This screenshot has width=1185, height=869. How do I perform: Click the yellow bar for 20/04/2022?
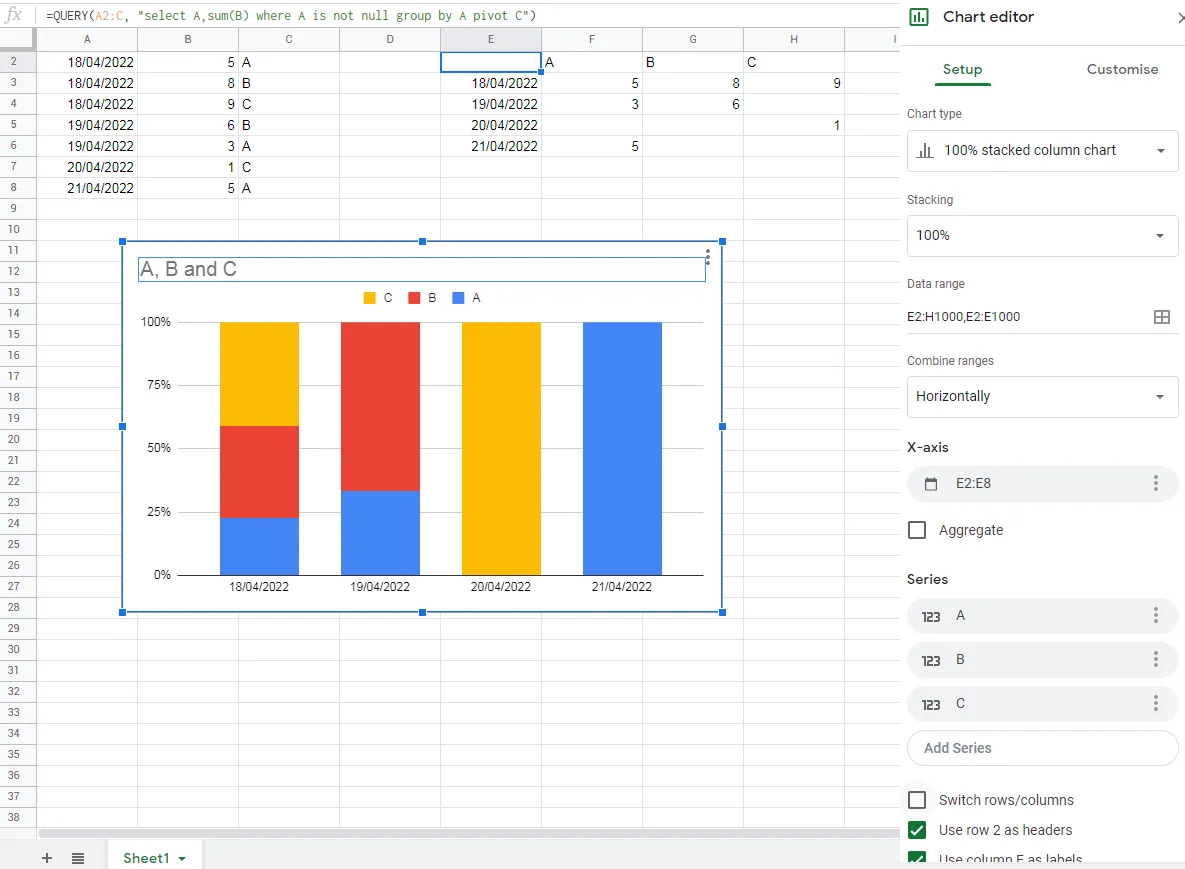[x=501, y=448]
